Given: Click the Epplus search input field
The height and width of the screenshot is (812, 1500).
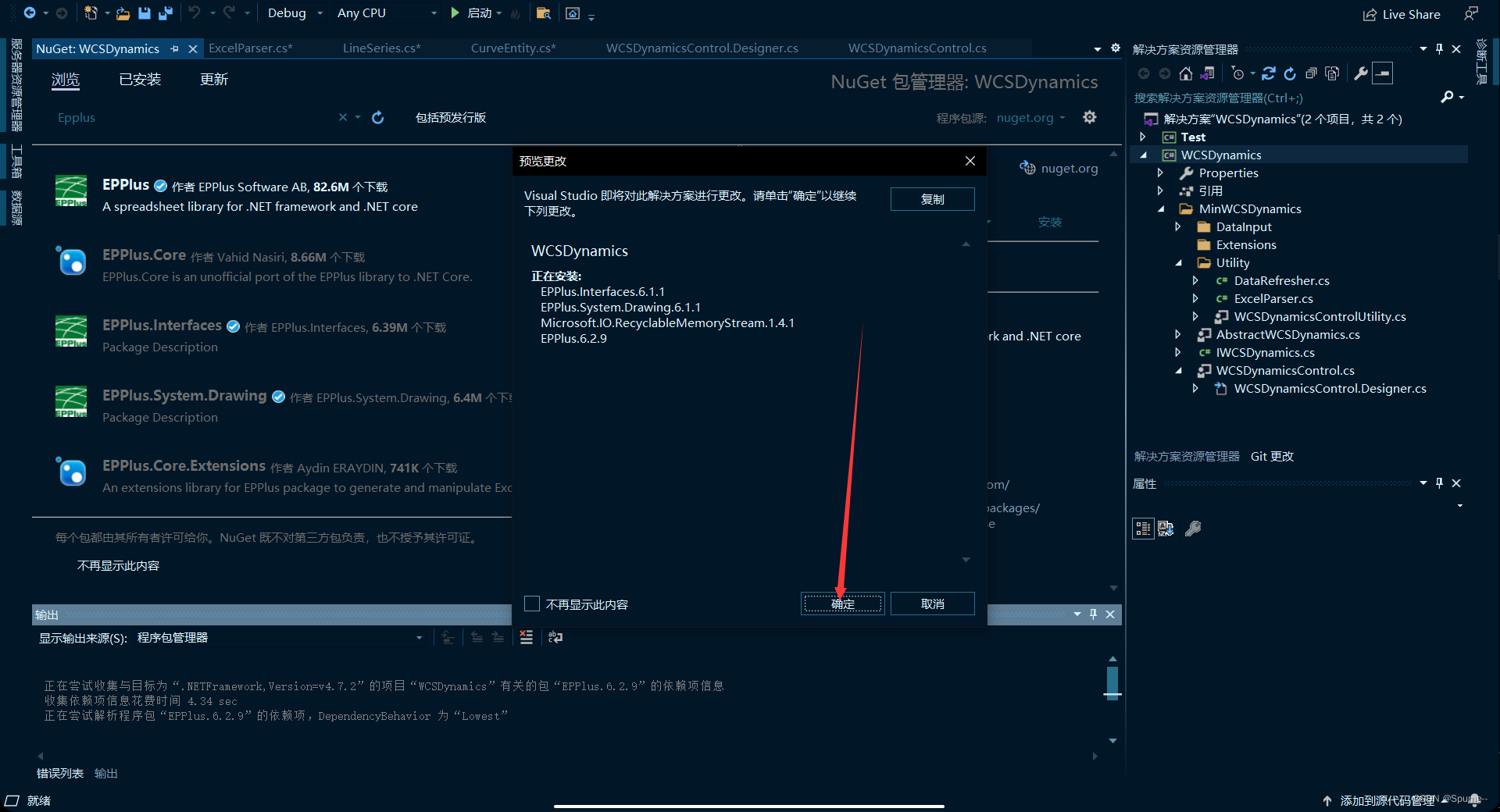Looking at the screenshot, I should coord(195,117).
